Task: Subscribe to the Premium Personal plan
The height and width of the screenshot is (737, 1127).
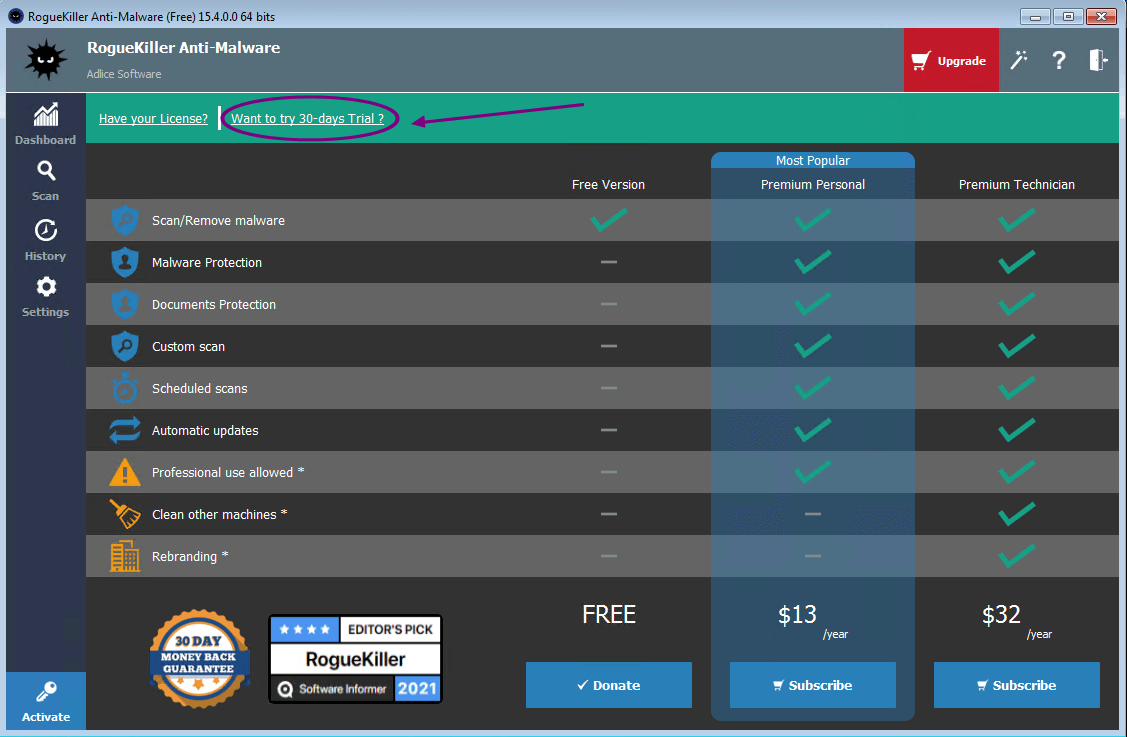Action: [812, 685]
